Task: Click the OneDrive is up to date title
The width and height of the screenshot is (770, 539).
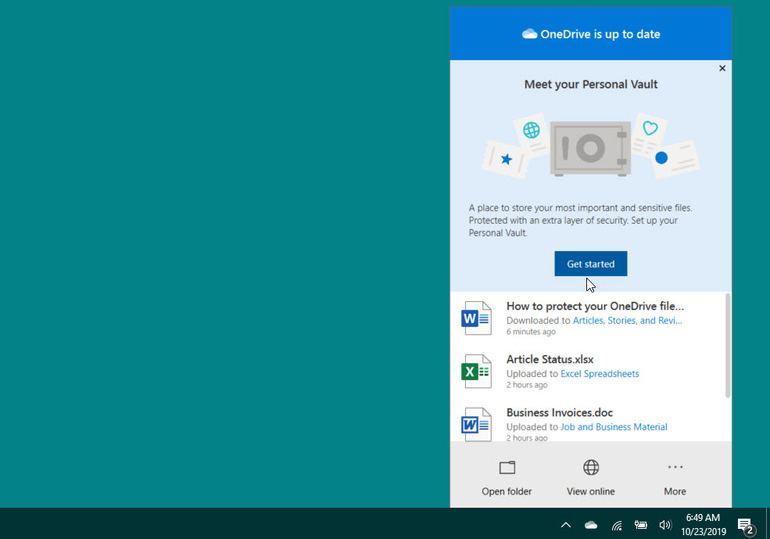Action: 600,34
